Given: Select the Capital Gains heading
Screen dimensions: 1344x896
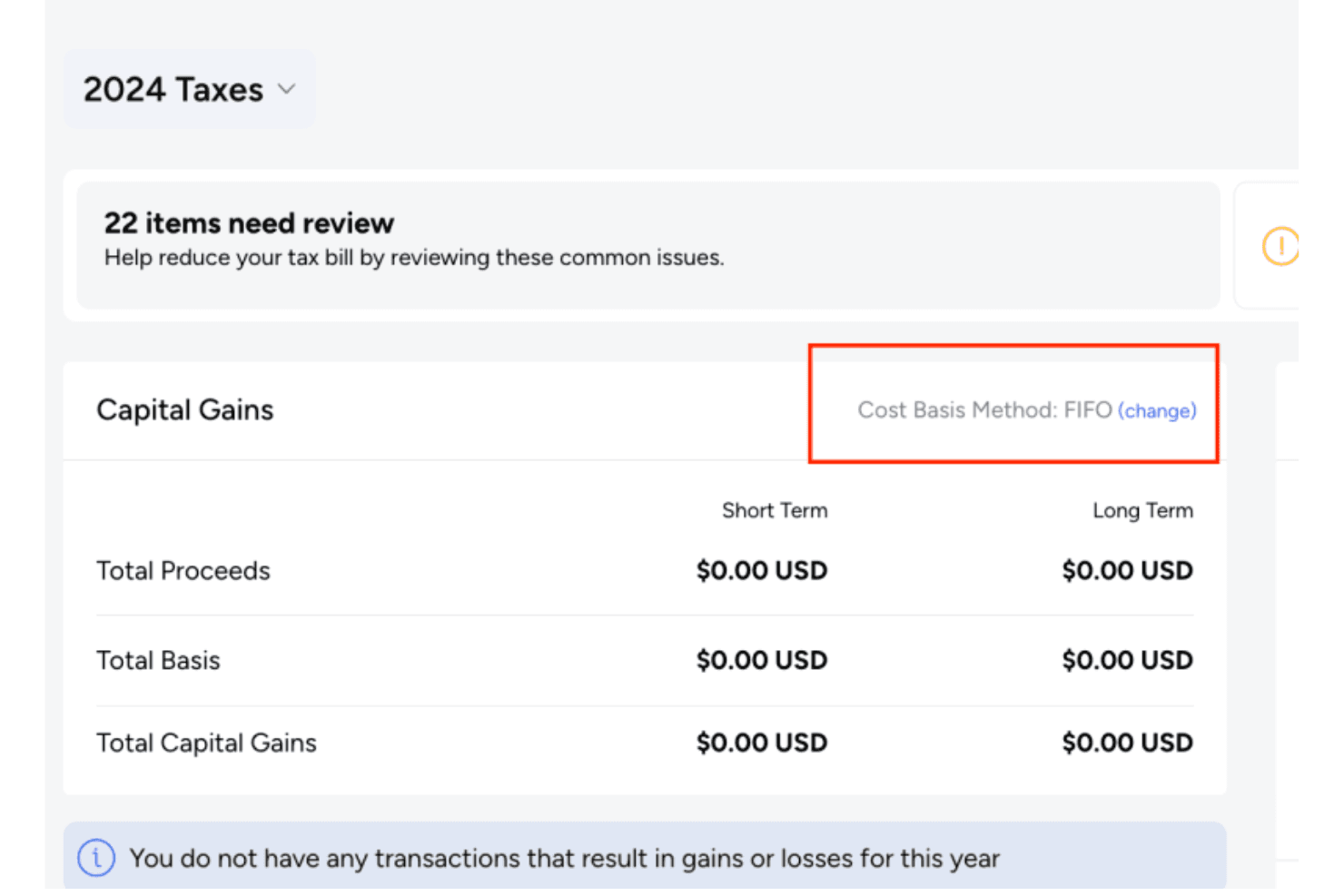Looking at the screenshot, I should click(x=185, y=410).
